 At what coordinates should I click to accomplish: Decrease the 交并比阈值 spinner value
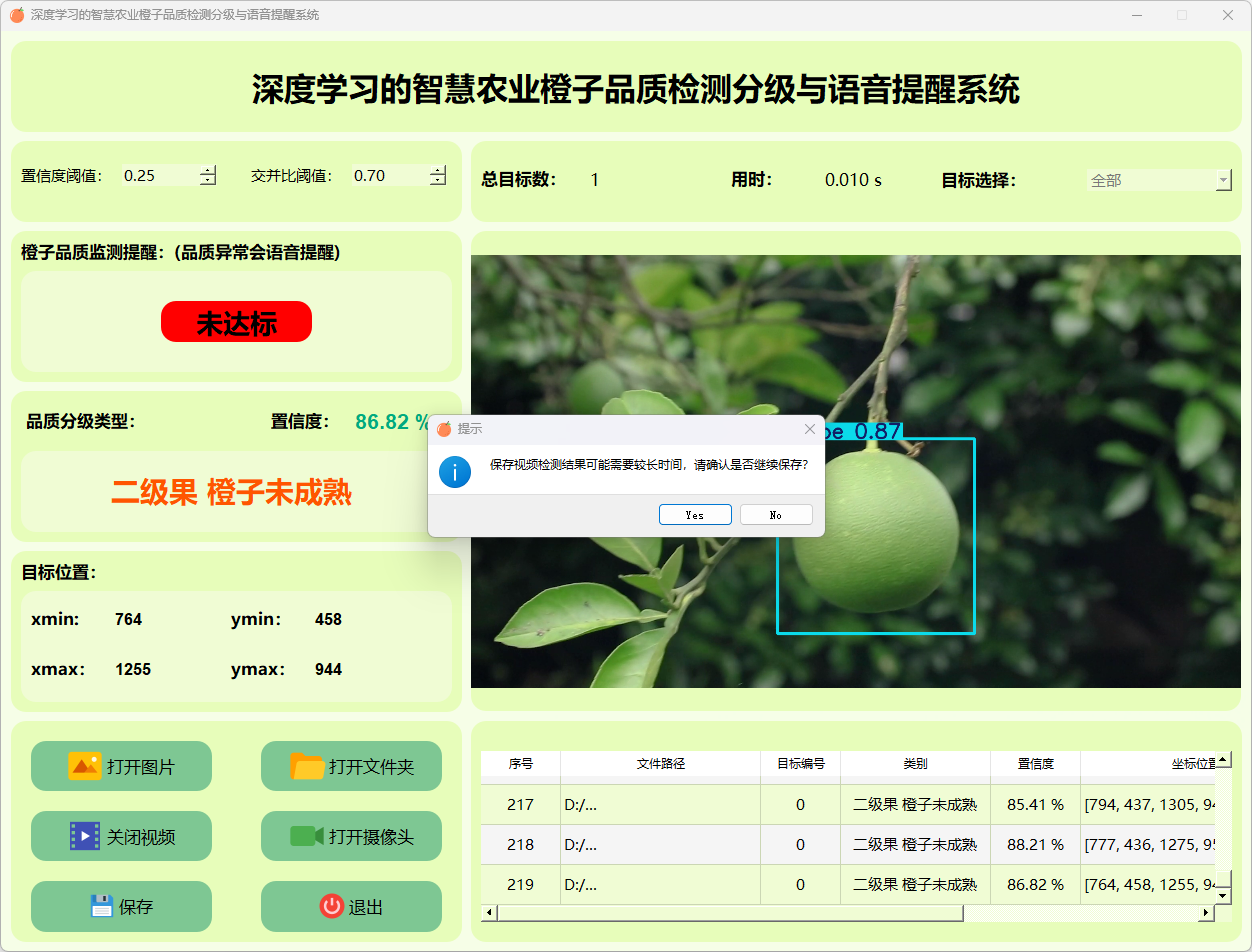438,181
